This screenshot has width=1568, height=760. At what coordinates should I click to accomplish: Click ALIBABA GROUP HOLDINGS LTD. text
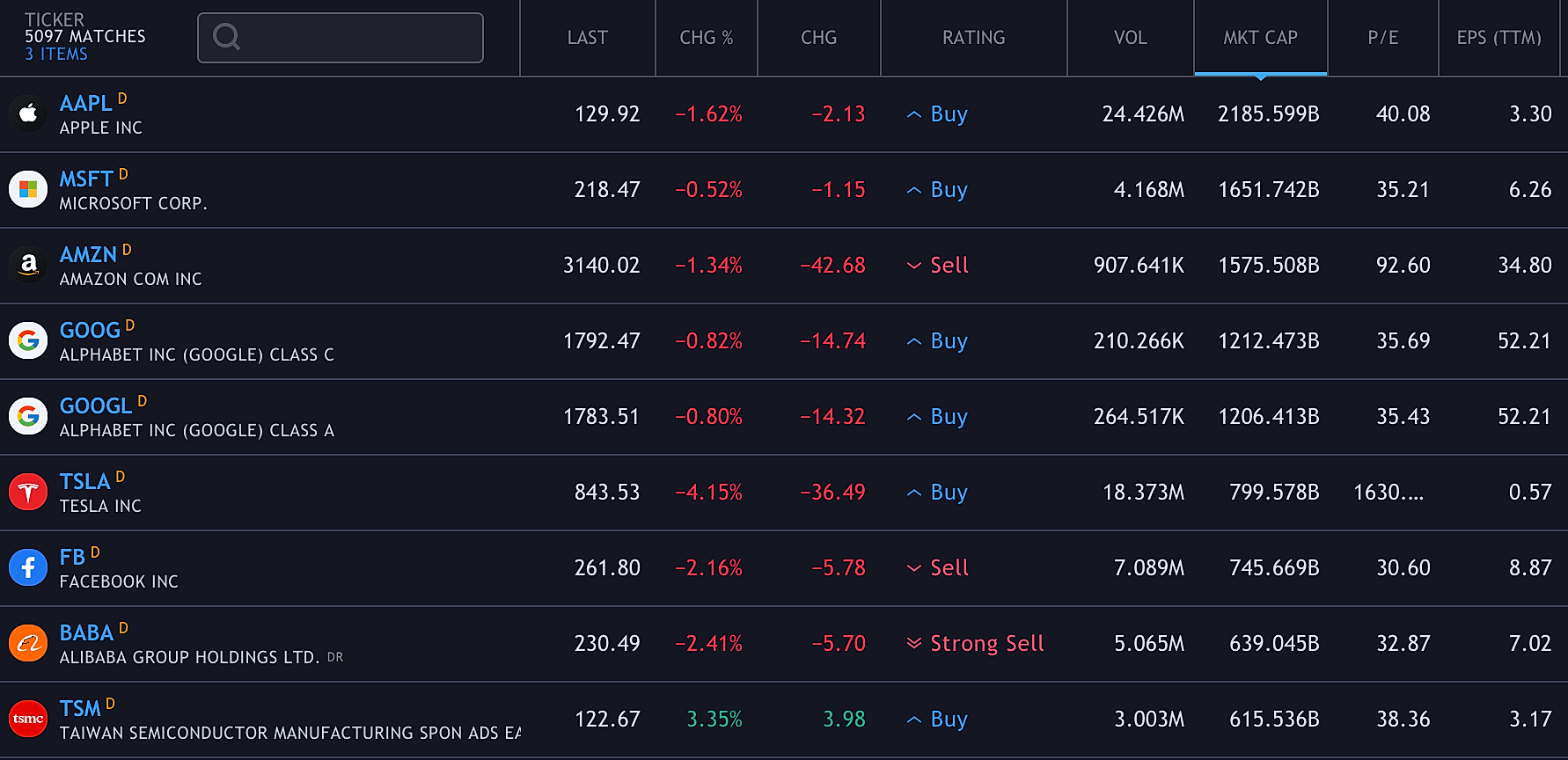pyautogui.click(x=189, y=657)
